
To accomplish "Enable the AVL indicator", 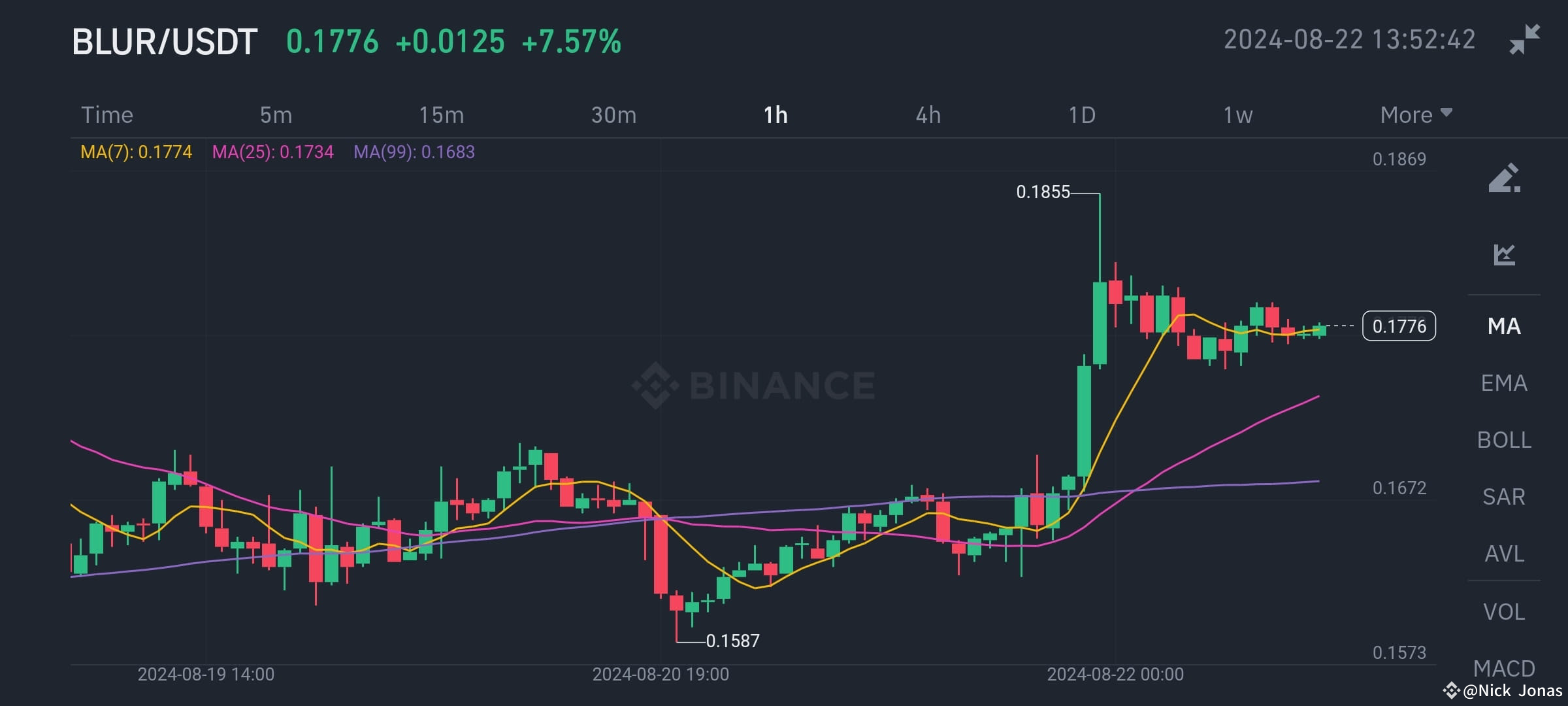I will pyautogui.click(x=1504, y=553).
